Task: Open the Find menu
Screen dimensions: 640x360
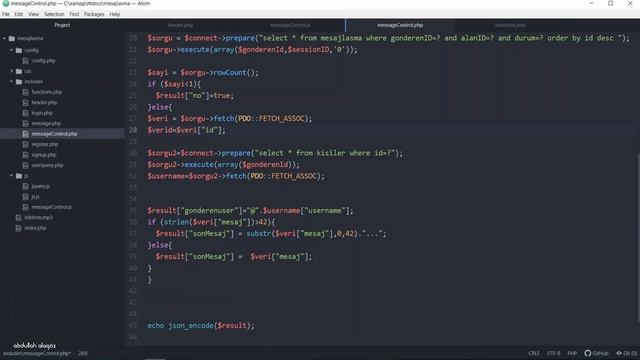Action: point(74,14)
